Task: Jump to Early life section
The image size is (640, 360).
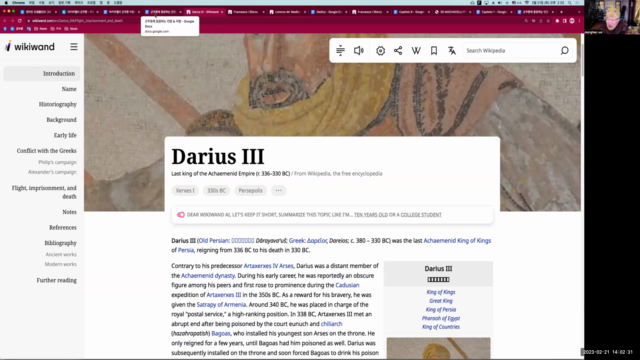Action: coord(65,136)
